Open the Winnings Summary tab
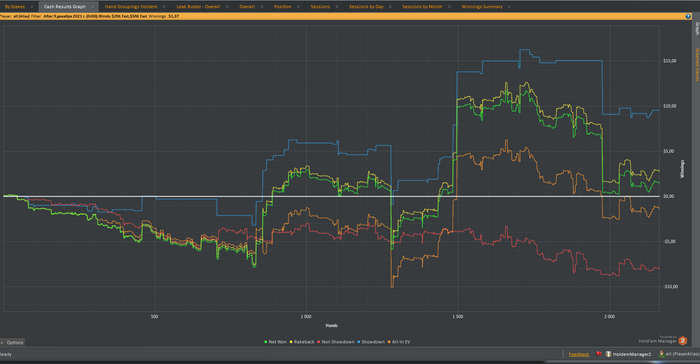 (x=482, y=7)
